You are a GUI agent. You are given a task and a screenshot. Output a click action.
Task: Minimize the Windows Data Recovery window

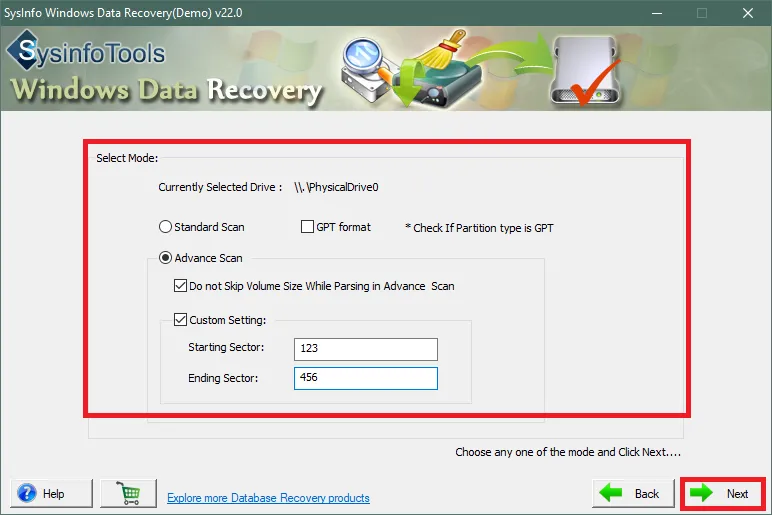click(656, 13)
